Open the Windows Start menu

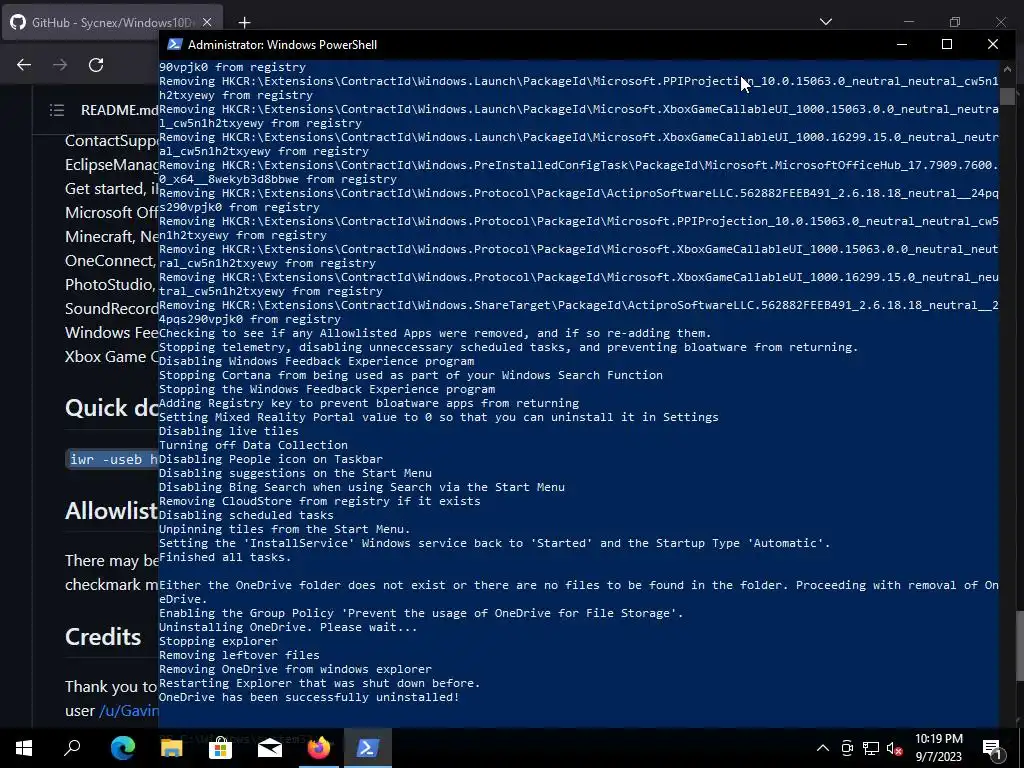tap(24, 748)
